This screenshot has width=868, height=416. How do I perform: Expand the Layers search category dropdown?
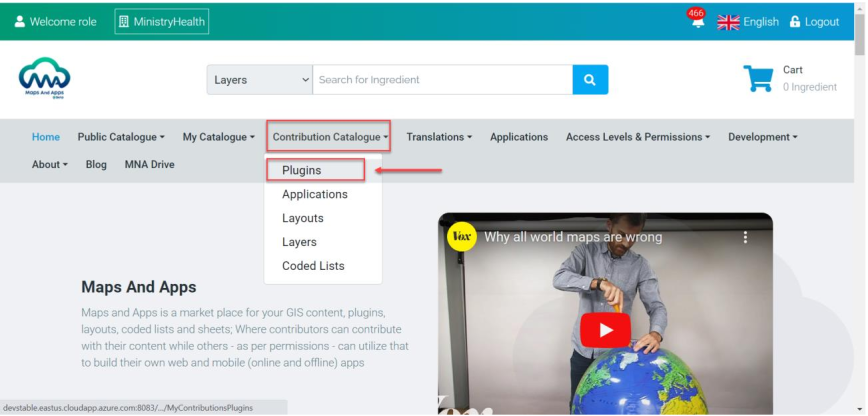(260, 80)
